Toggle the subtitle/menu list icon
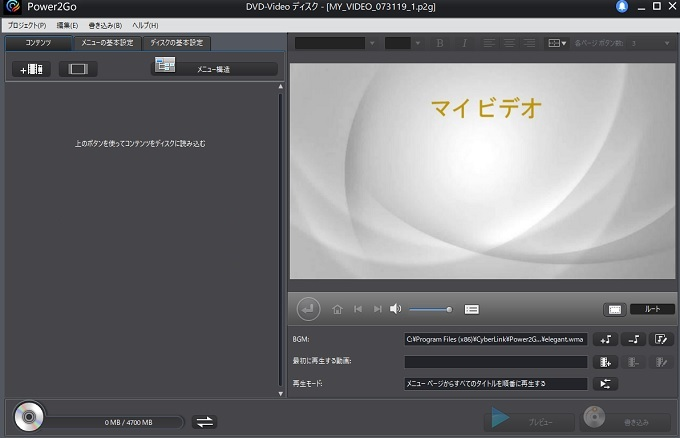The image size is (680, 438). tap(472, 309)
